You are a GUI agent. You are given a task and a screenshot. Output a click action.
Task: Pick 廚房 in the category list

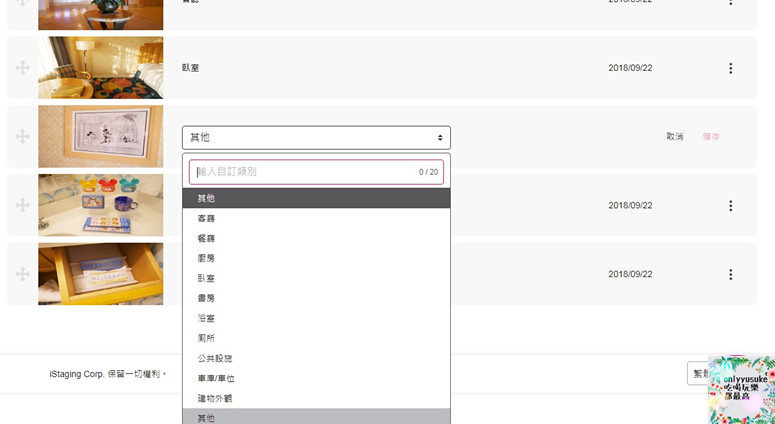pos(316,258)
